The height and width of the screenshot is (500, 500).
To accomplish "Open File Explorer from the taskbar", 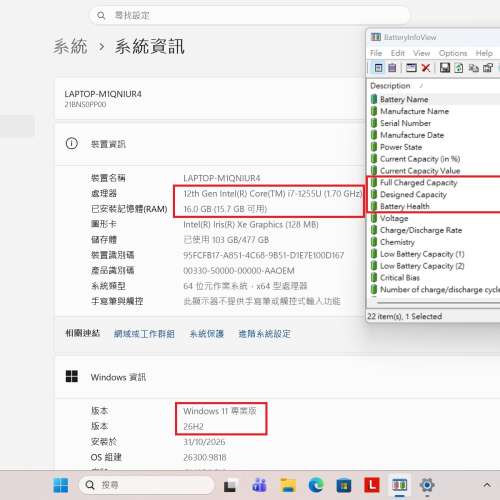I will pyautogui.click(x=288, y=485).
